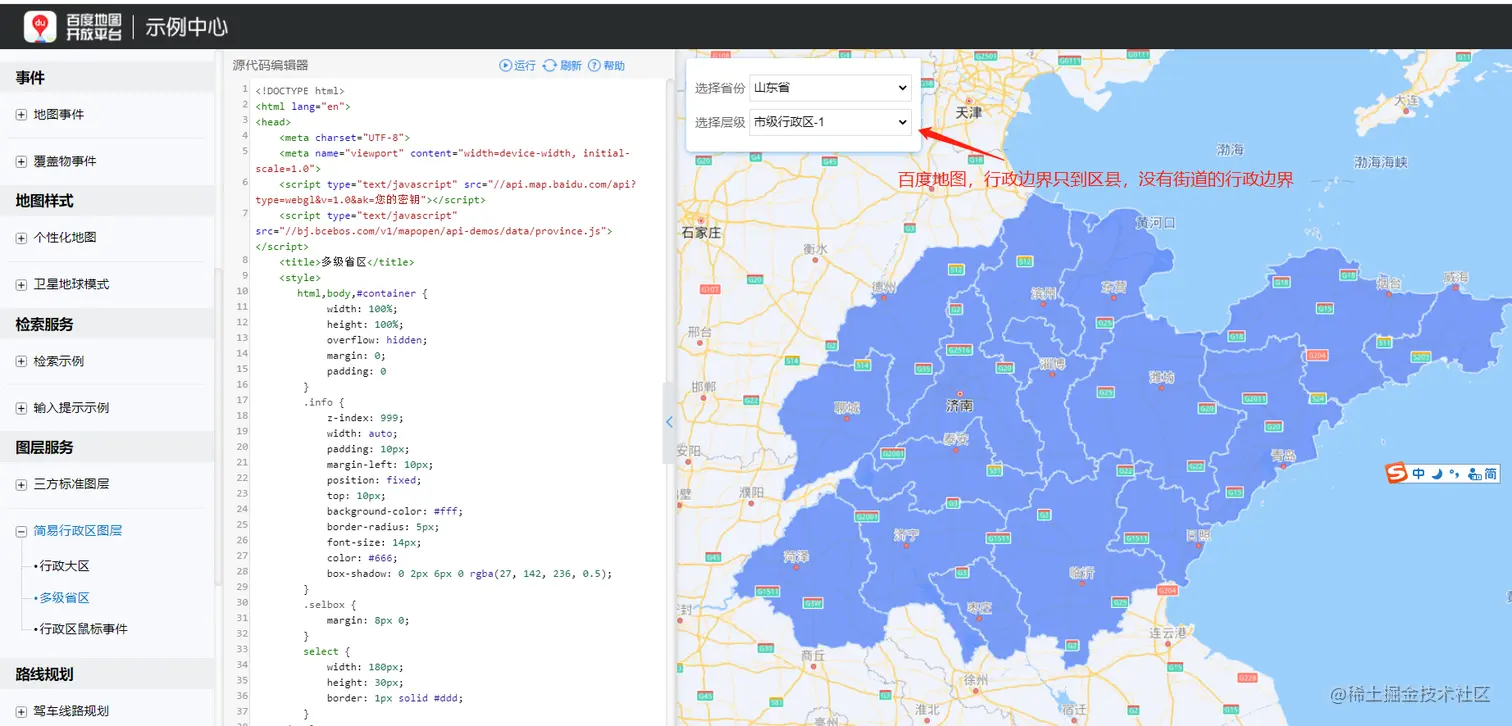Select the 图层服务 sidebar section header

[x=107, y=447]
